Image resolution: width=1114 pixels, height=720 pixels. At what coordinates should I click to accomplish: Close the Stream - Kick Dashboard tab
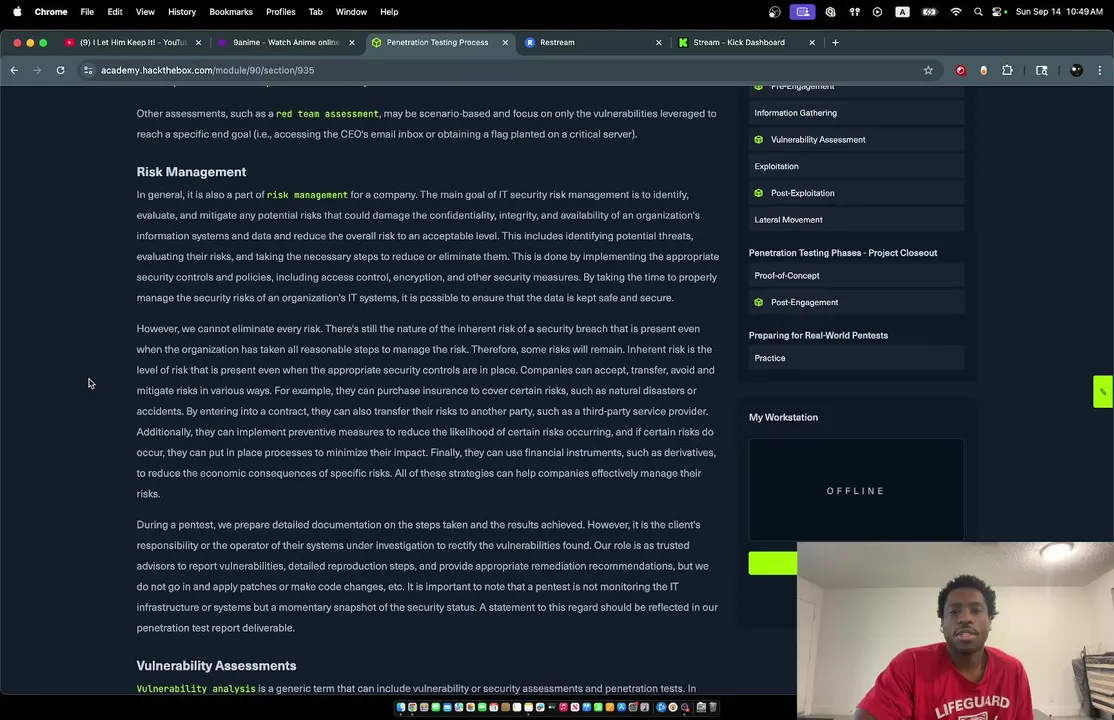tap(812, 43)
